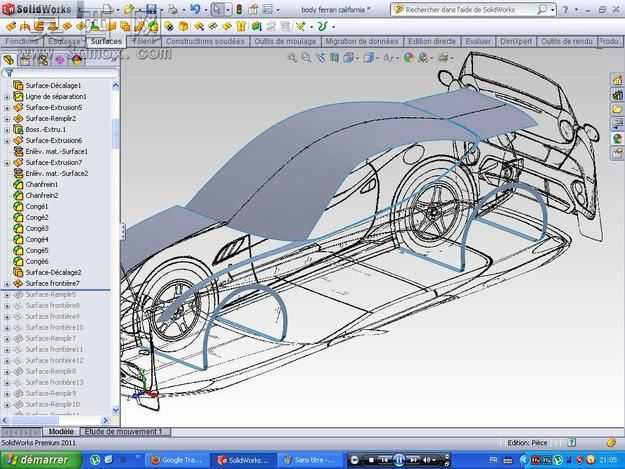Click the démarrer Start button
This screenshot has width=625, height=469.
41,460
